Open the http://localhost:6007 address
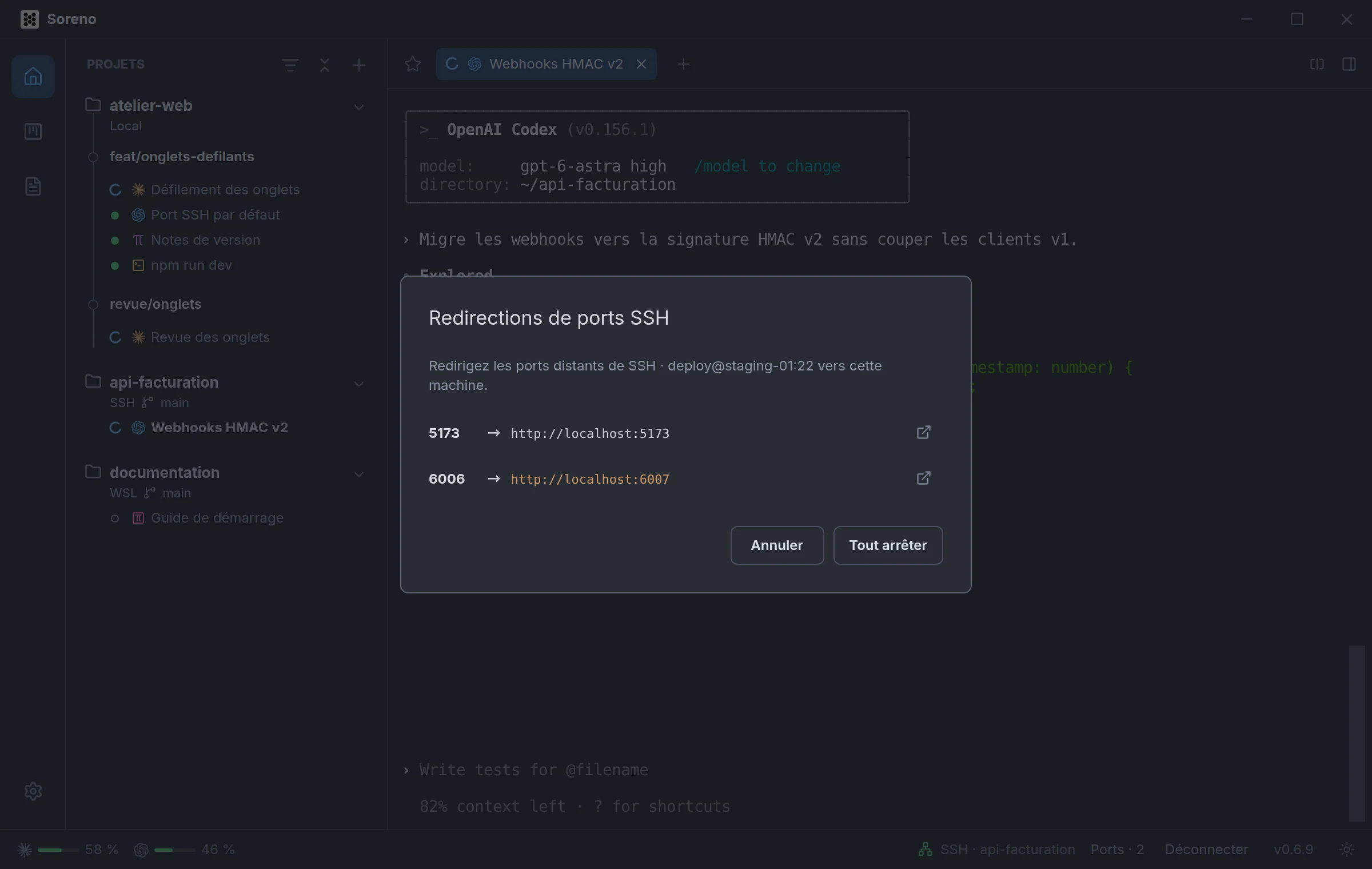Screen dimensions: 1372x869 coord(589,479)
